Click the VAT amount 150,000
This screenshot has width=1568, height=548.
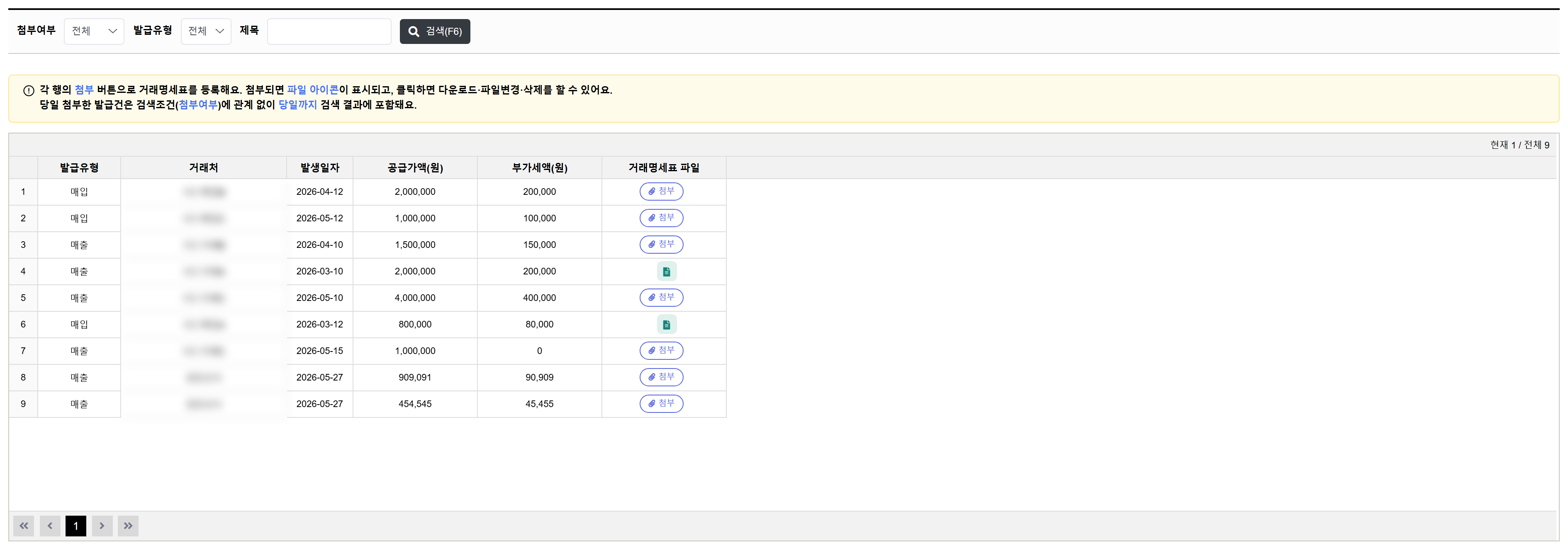click(x=539, y=245)
